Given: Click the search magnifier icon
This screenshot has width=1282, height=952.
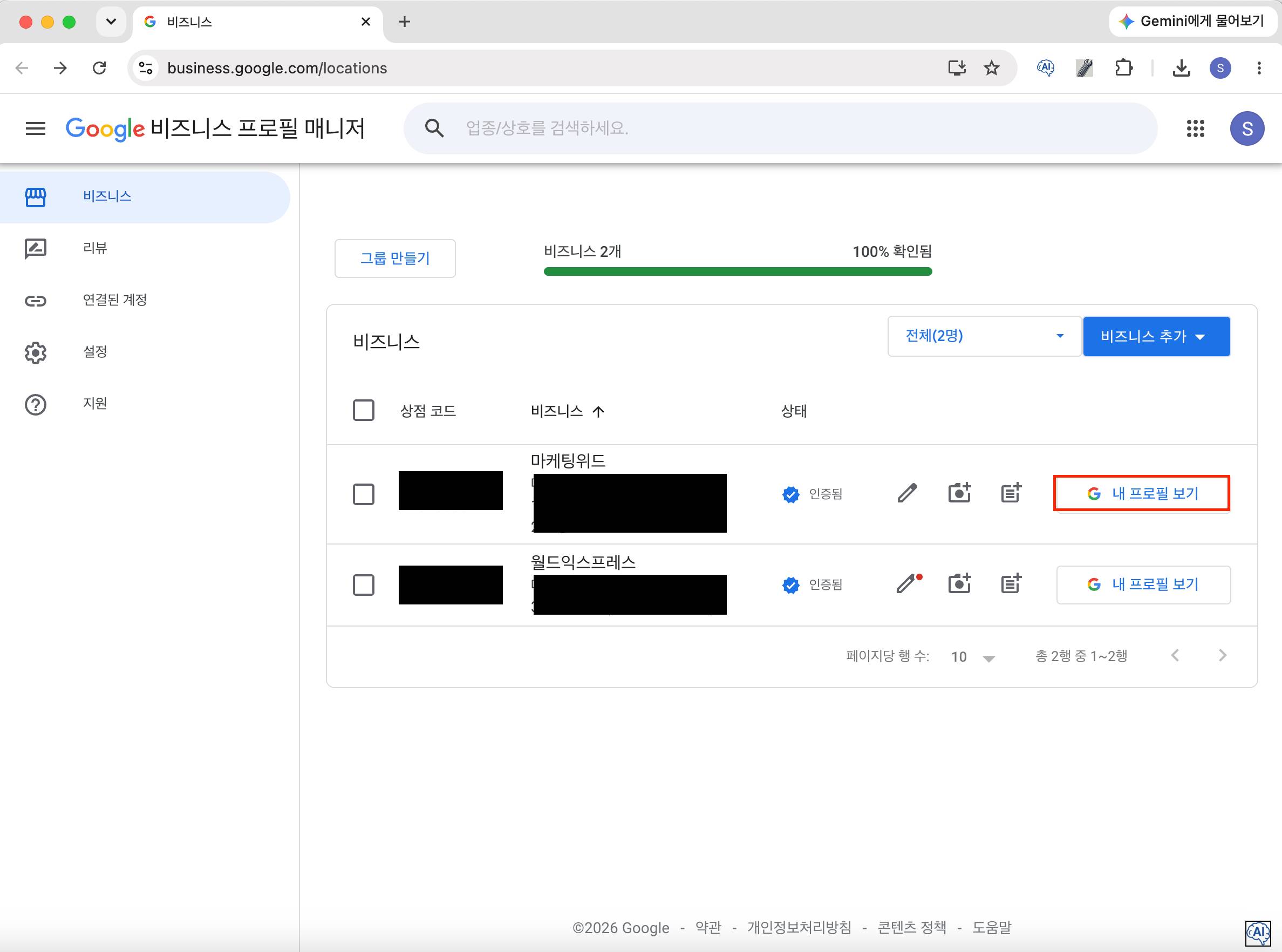Looking at the screenshot, I should tap(434, 128).
